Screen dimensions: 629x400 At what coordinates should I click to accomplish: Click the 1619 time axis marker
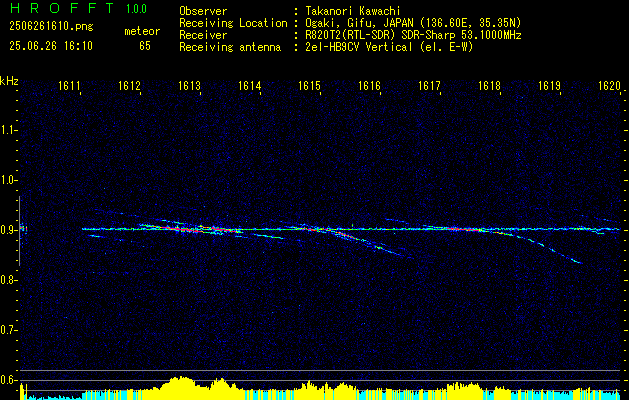pos(549,85)
